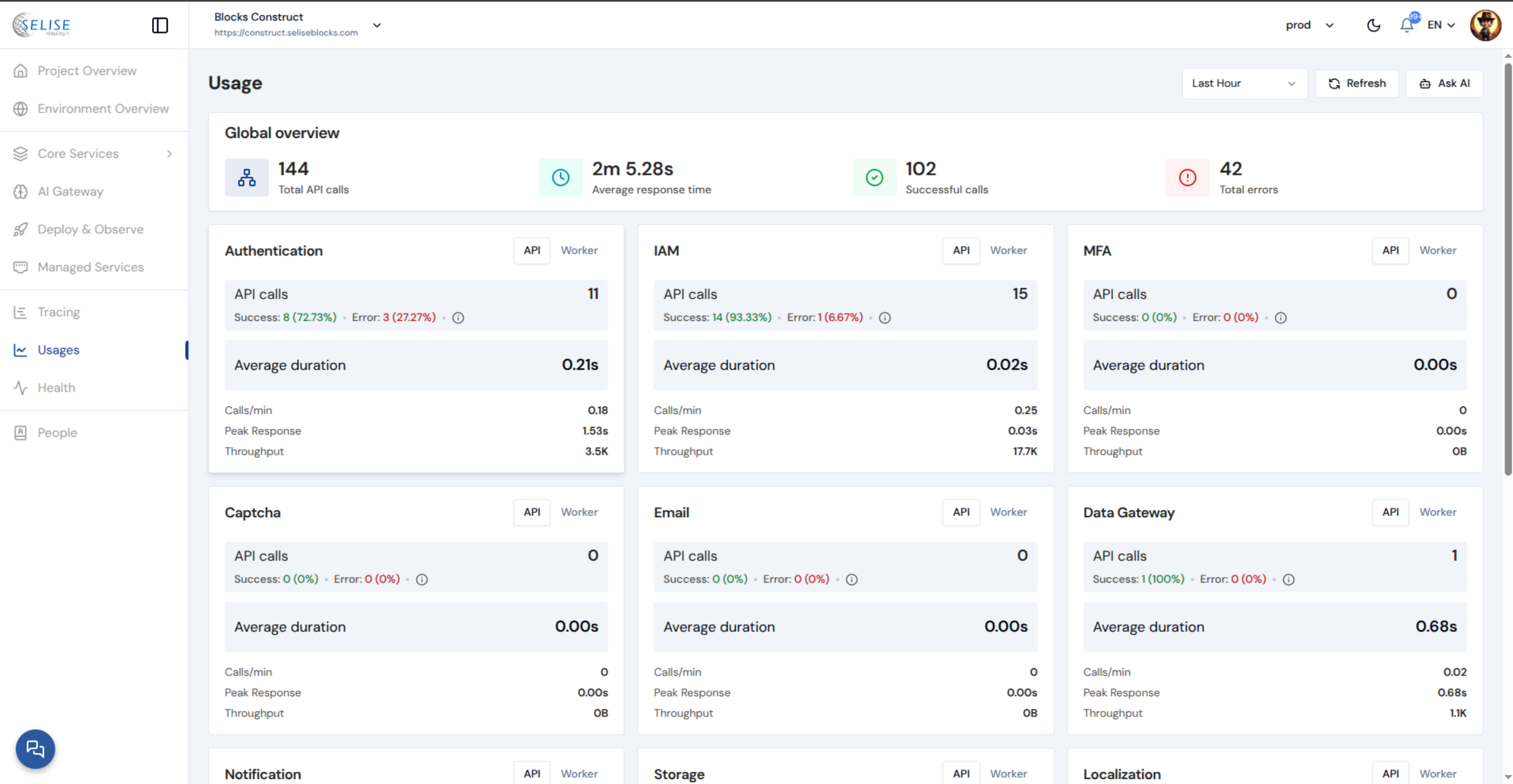Click IAM API calls info icon

(885, 318)
